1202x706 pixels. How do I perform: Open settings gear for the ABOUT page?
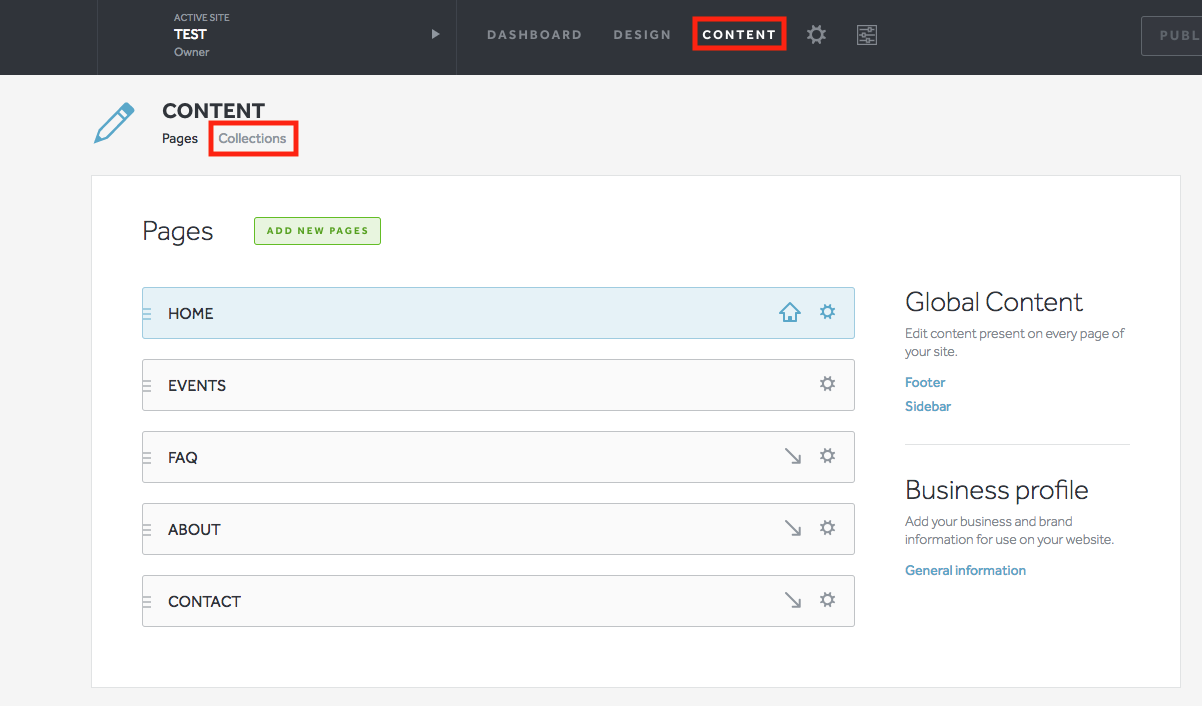click(827, 528)
